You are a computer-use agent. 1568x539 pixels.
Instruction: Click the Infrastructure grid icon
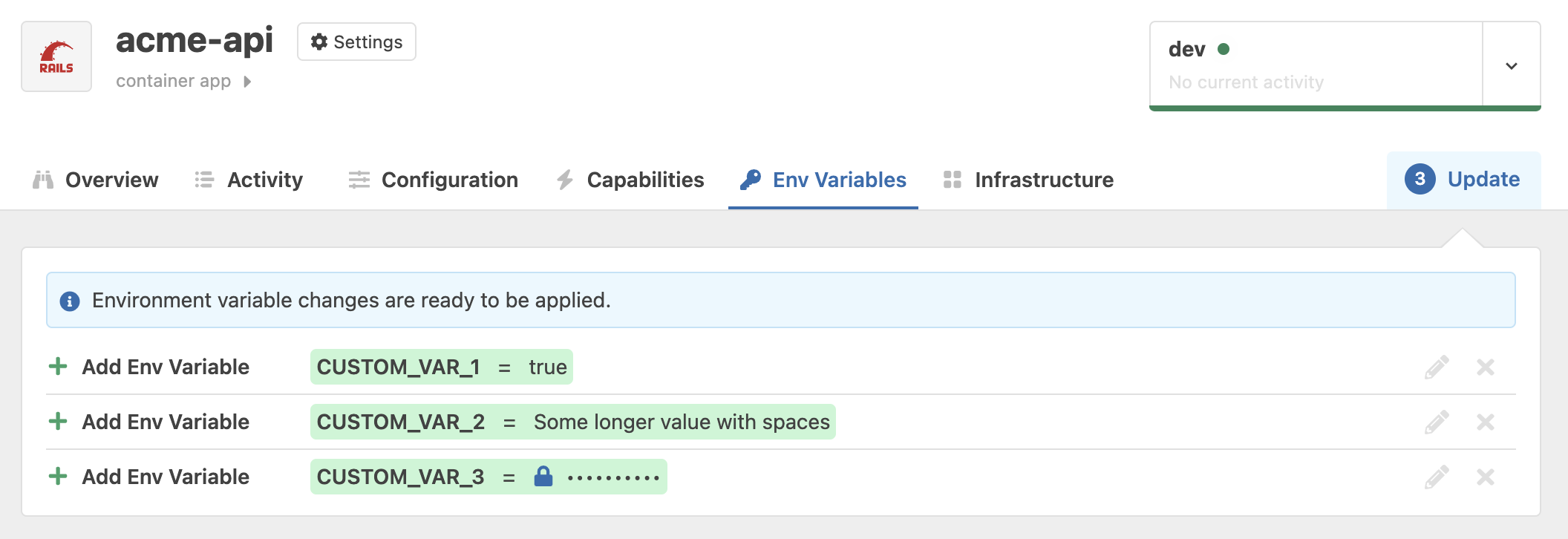coord(954,180)
